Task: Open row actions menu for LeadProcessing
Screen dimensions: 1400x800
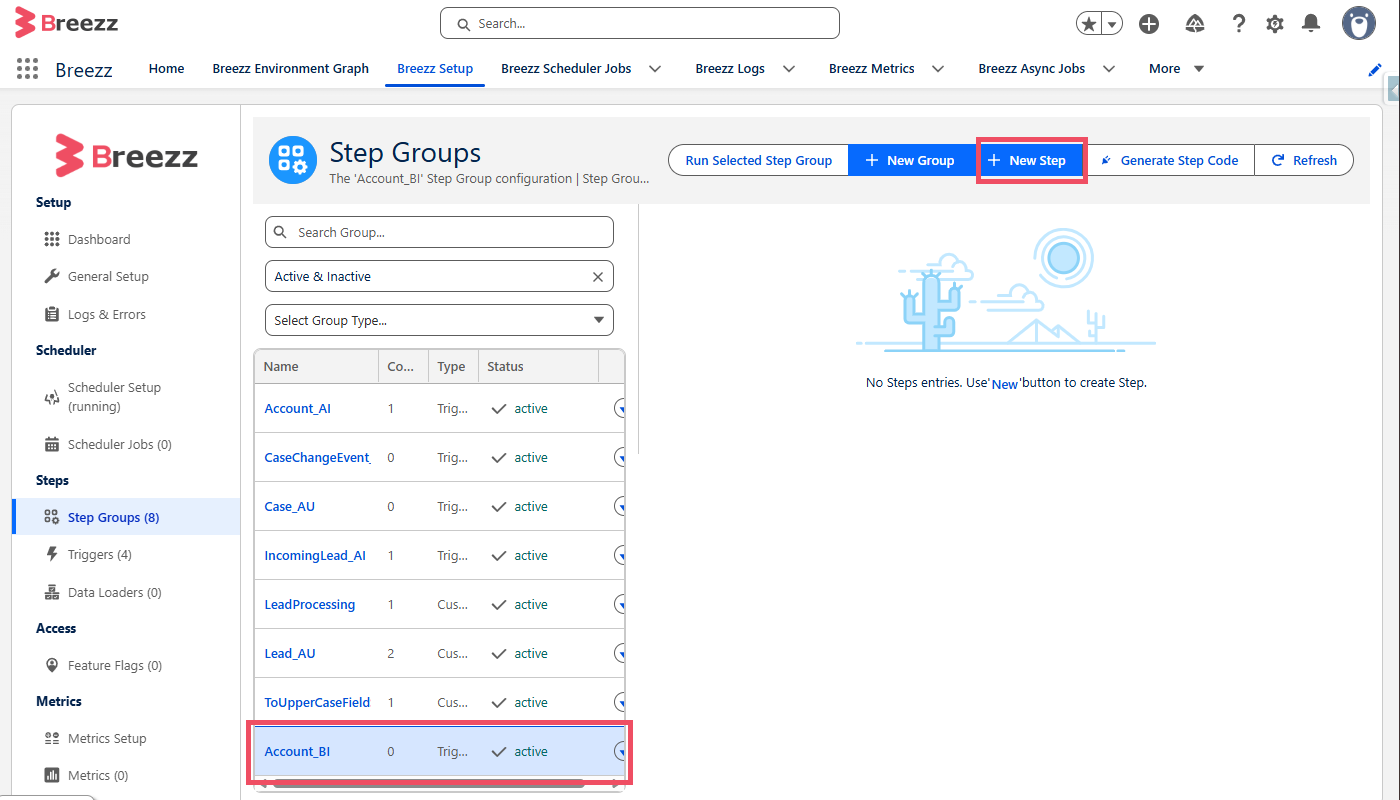Action: [619, 604]
